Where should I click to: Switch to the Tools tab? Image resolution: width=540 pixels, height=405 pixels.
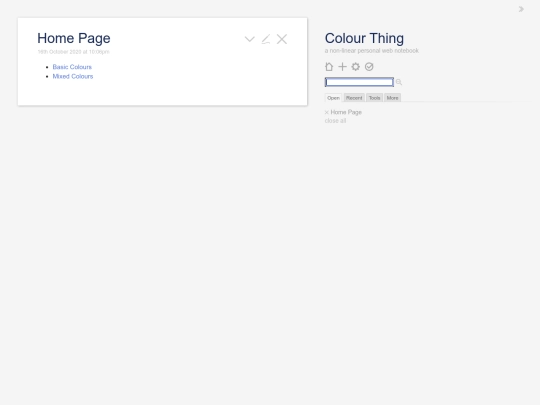[374, 98]
